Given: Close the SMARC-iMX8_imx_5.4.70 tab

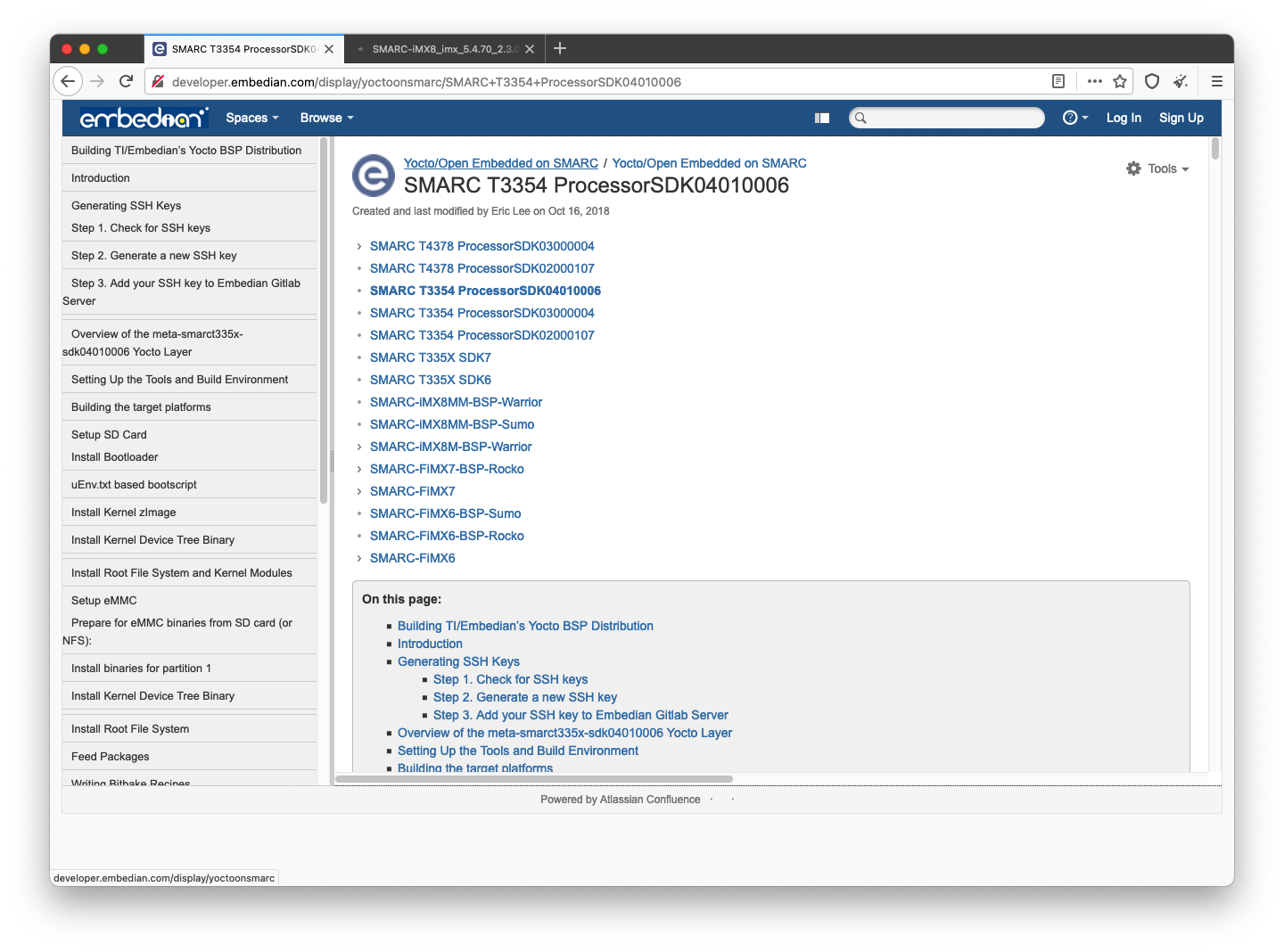Looking at the screenshot, I should (x=530, y=49).
